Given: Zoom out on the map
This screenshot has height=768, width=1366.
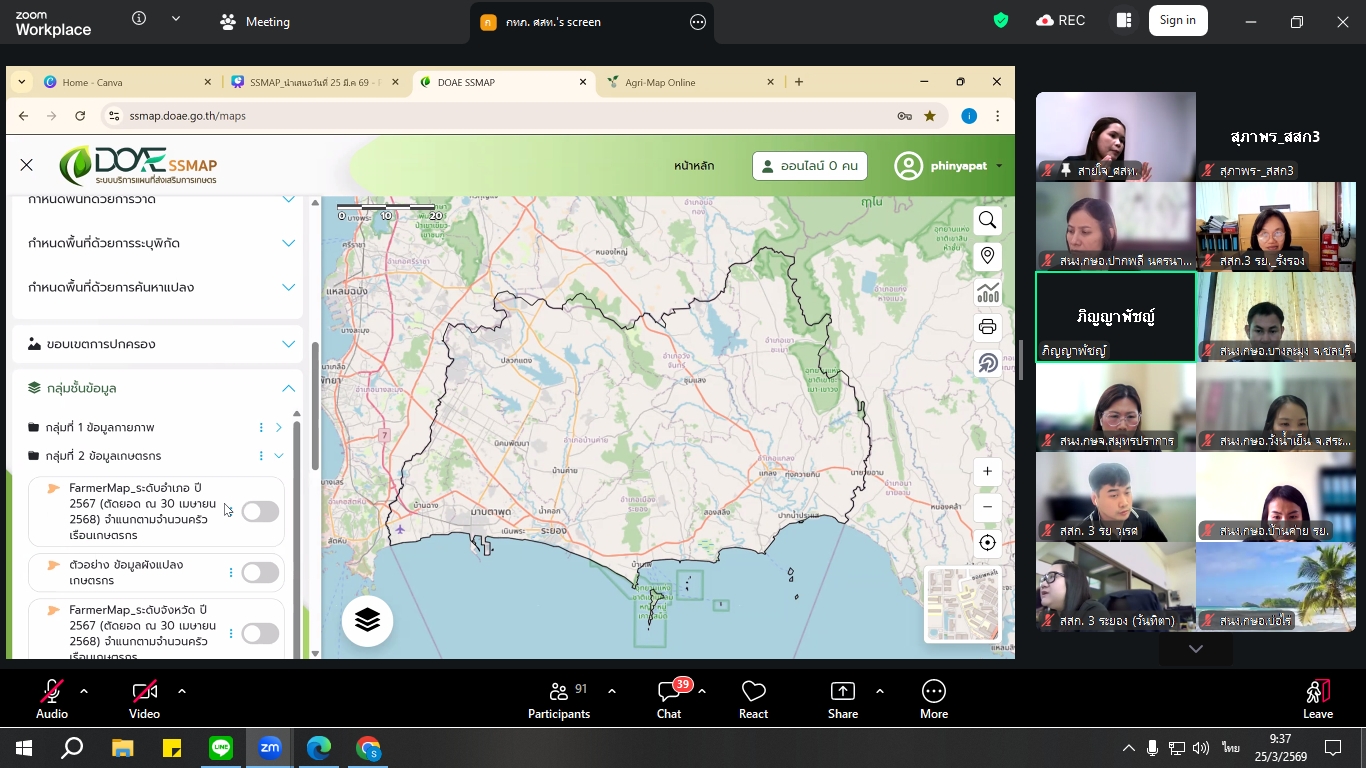Looking at the screenshot, I should pyautogui.click(x=988, y=507).
